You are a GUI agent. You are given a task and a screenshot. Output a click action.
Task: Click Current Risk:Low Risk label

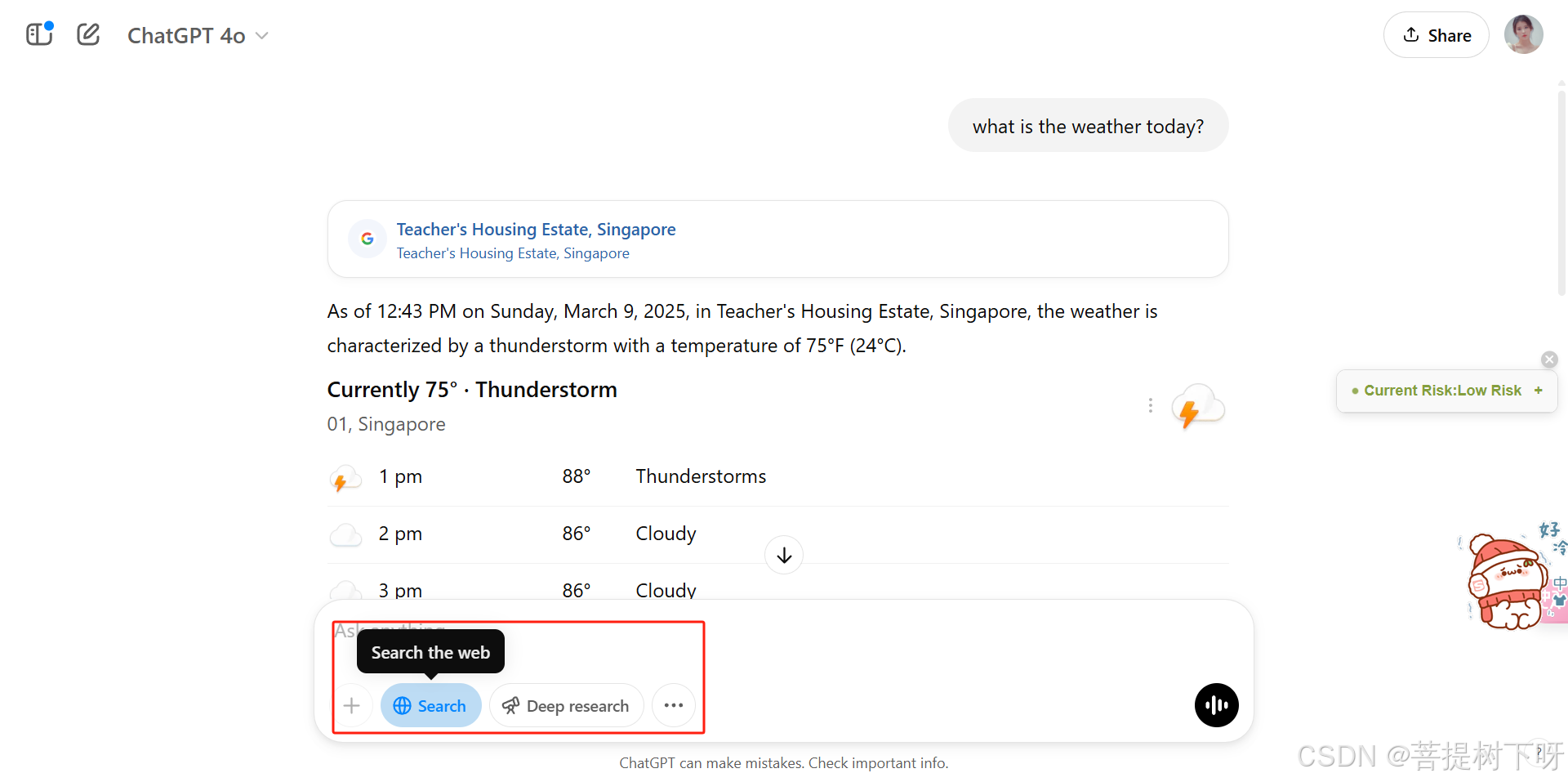point(1442,391)
